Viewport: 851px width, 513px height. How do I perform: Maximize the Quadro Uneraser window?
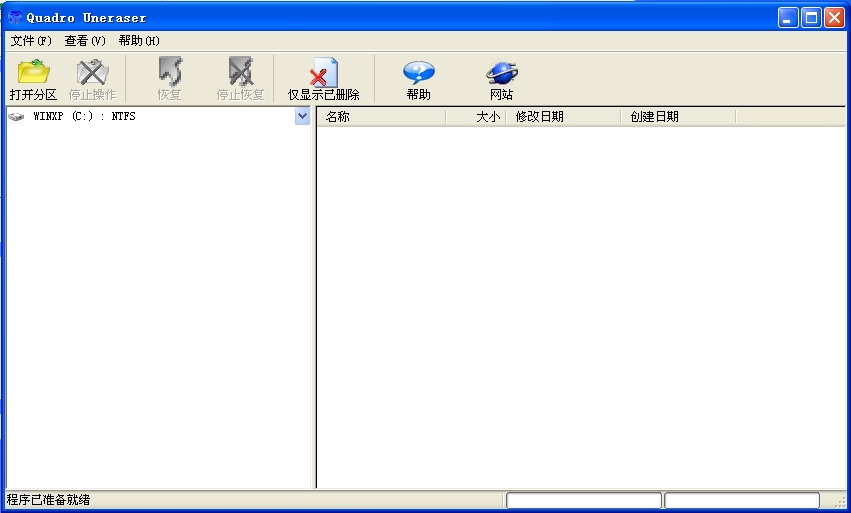click(x=811, y=18)
